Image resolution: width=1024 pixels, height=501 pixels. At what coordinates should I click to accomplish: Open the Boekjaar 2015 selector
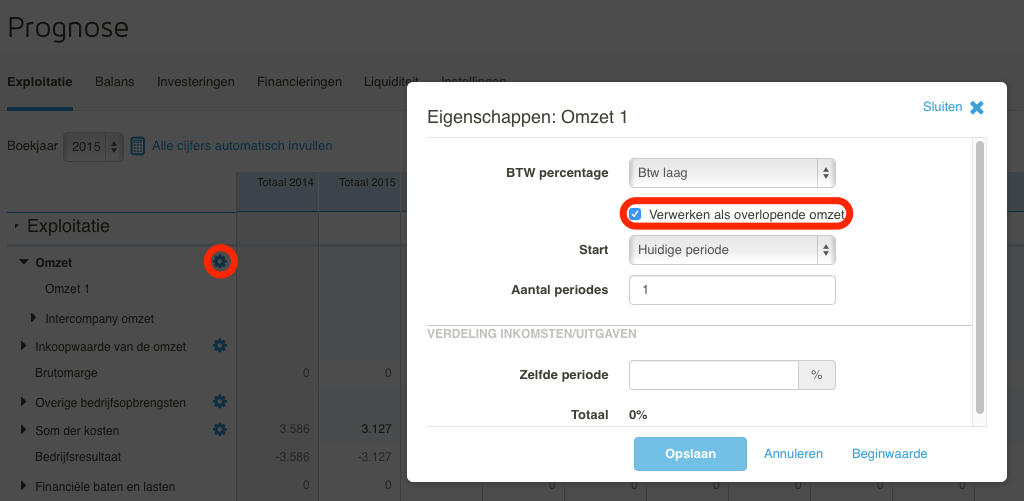click(93, 146)
